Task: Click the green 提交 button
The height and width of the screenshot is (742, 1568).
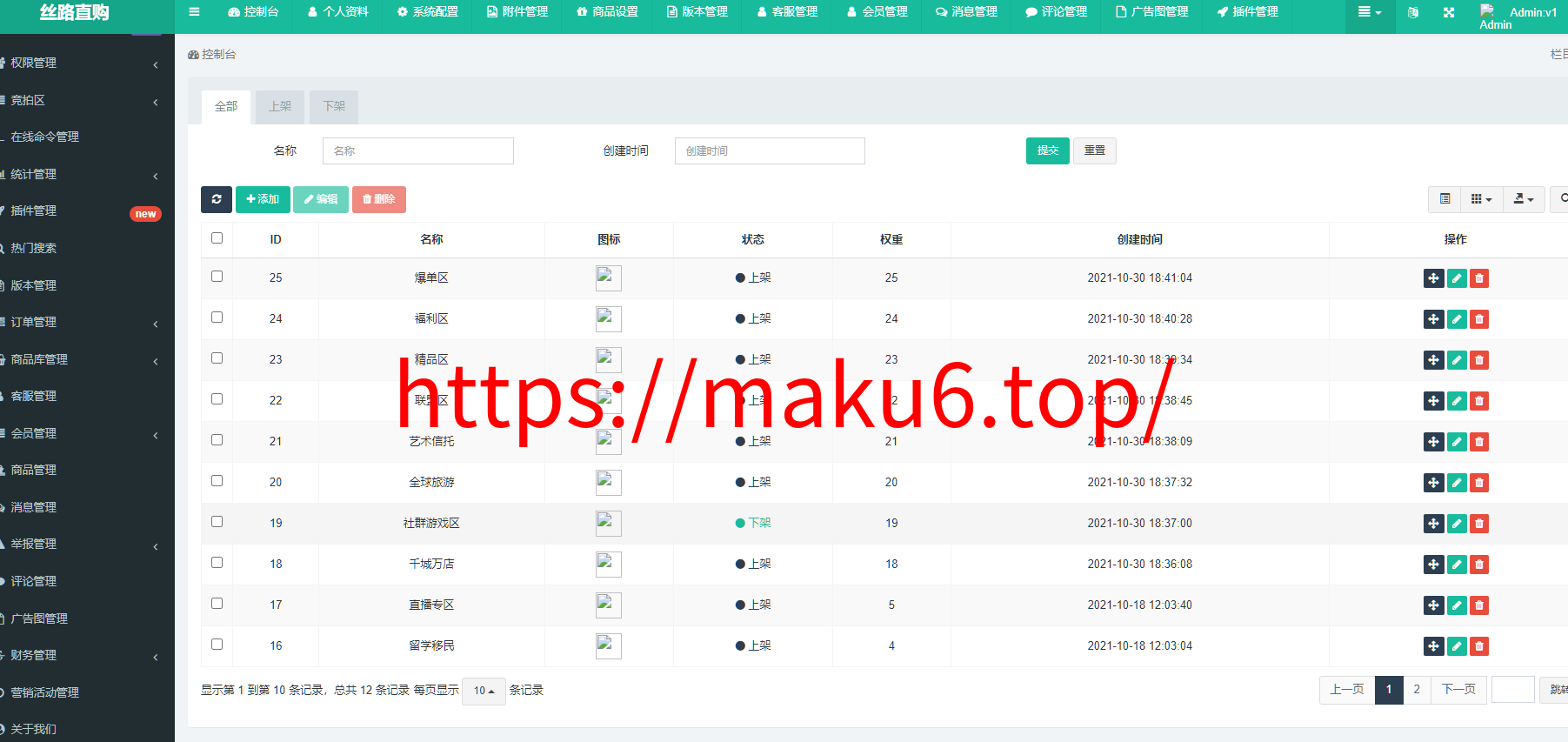Action: click(1048, 150)
